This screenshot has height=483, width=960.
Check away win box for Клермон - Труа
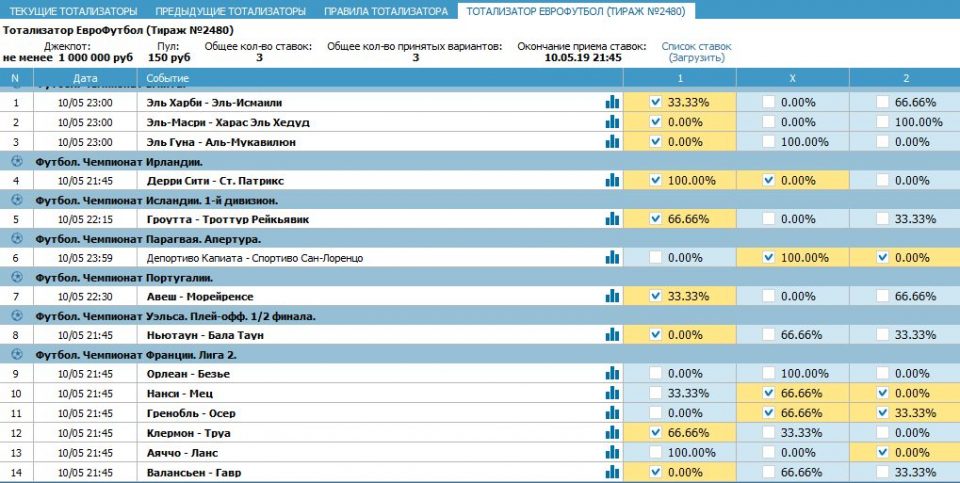882,433
